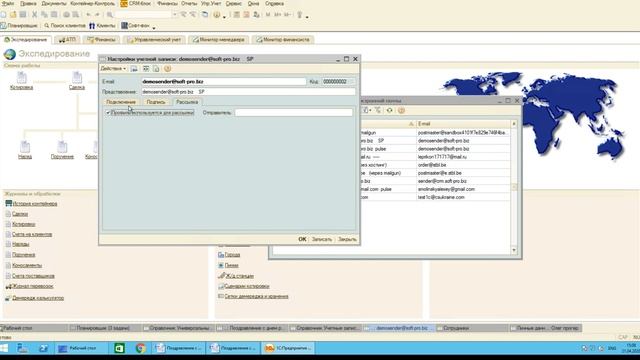Click the OK button in account dialog
The height and width of the screenshot is (360, 640).
pos(302,239)
